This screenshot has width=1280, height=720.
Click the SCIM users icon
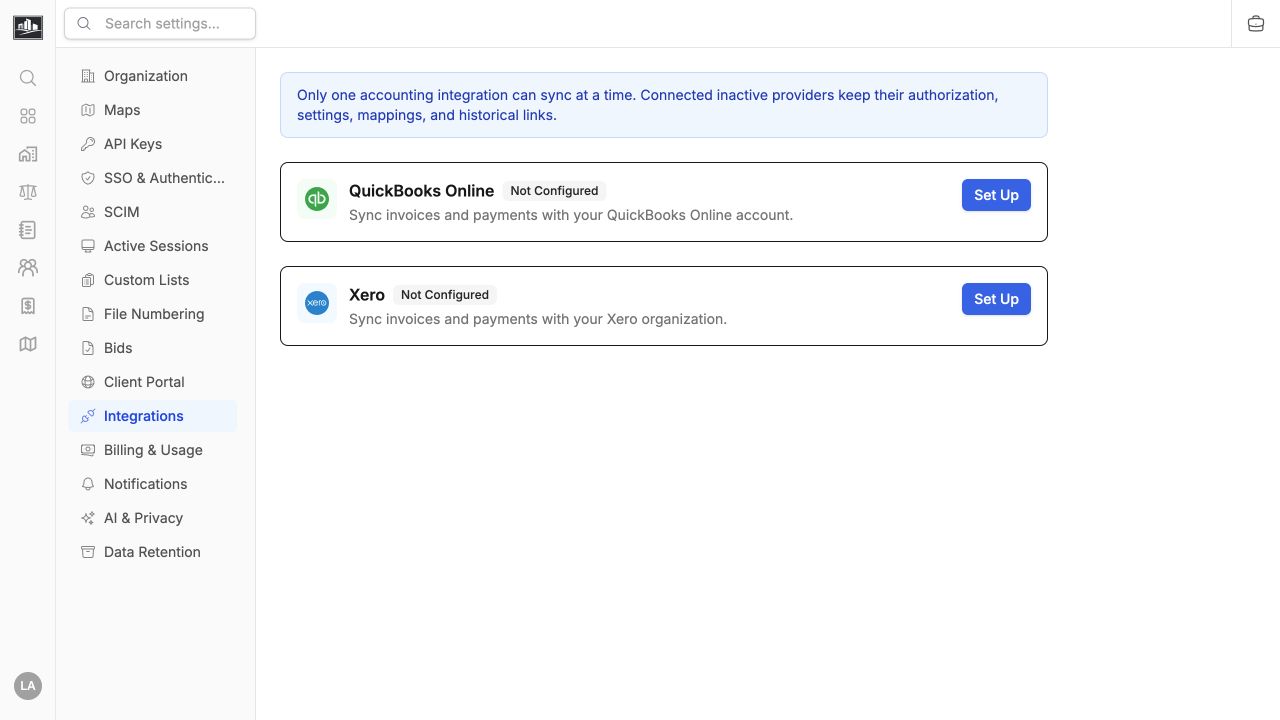[x=88, y=212]
